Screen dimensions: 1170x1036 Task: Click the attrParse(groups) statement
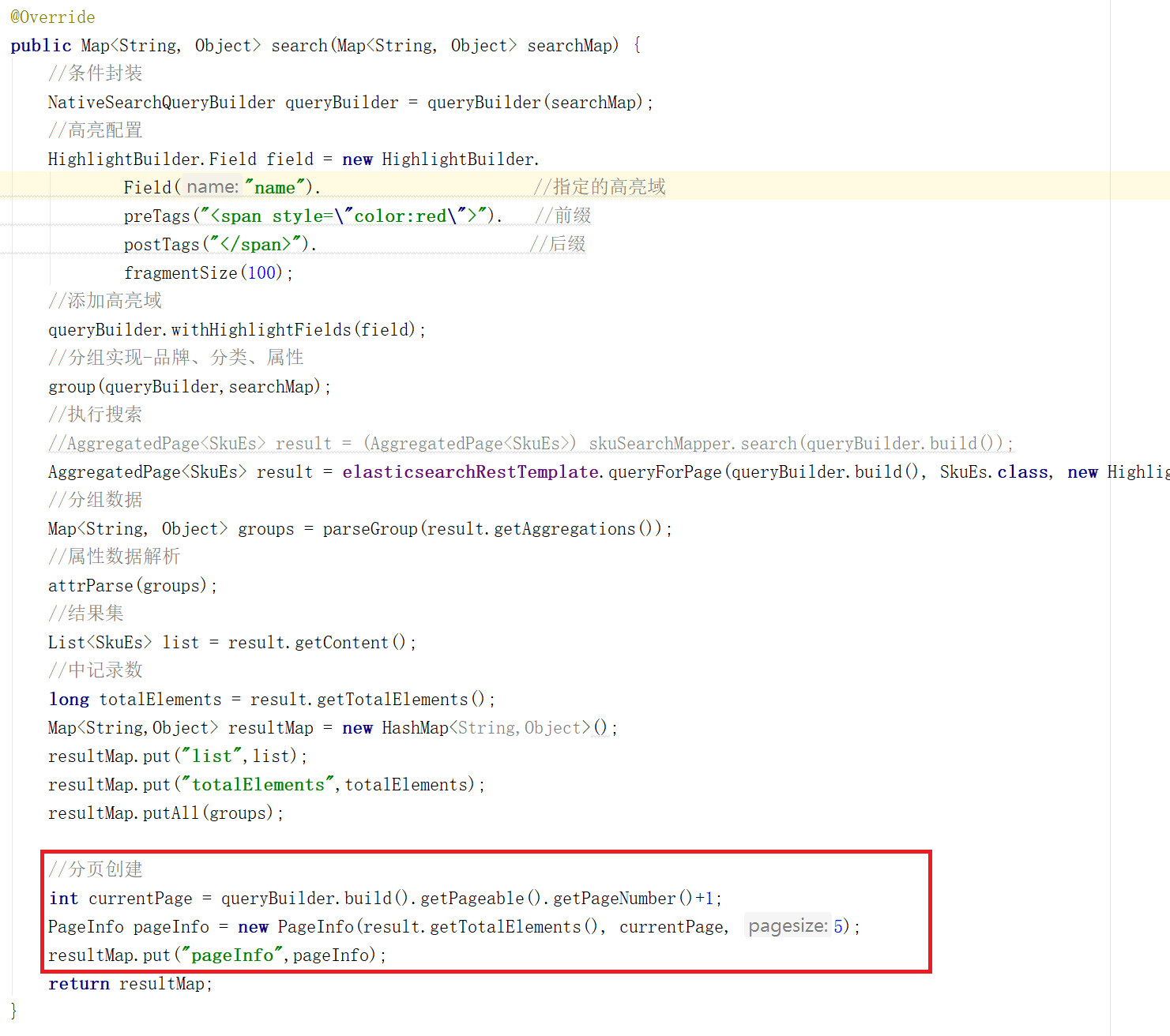131,586
